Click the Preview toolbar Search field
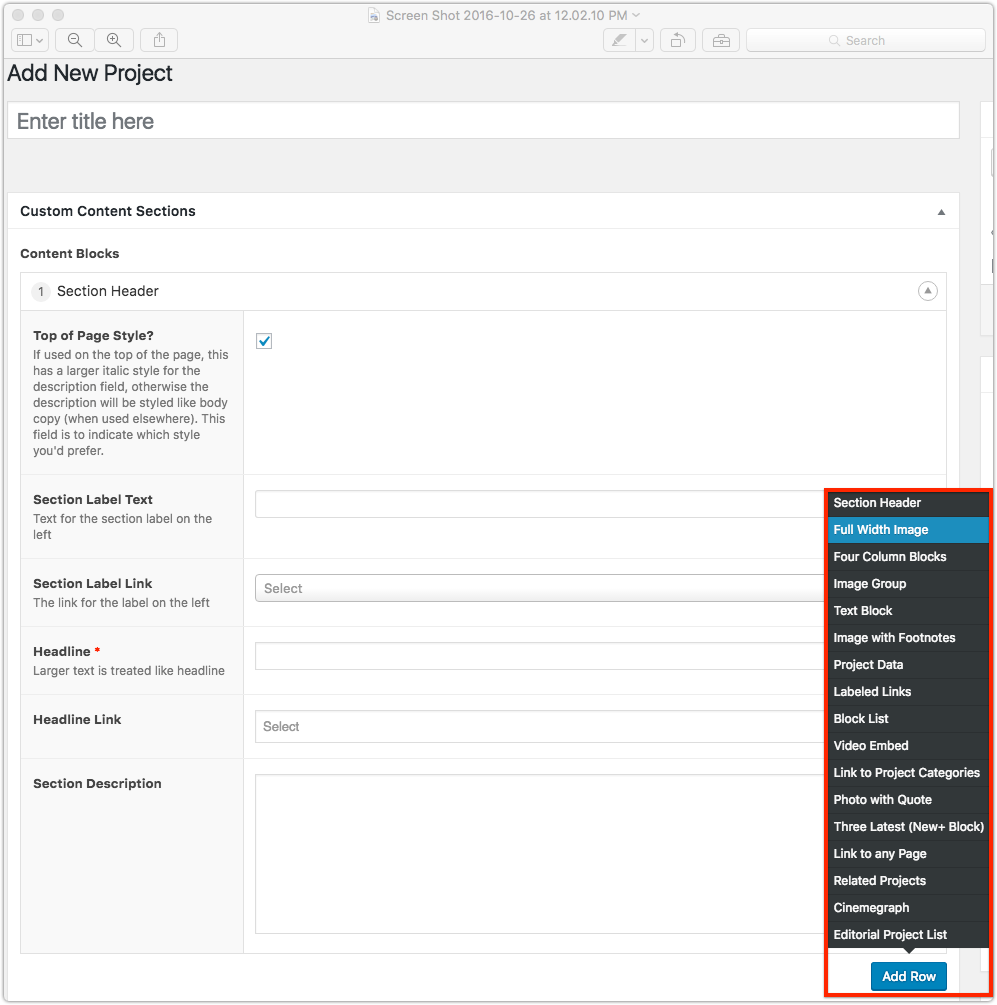The height and width of the screenshot is (1005, 997). point(865,40)
